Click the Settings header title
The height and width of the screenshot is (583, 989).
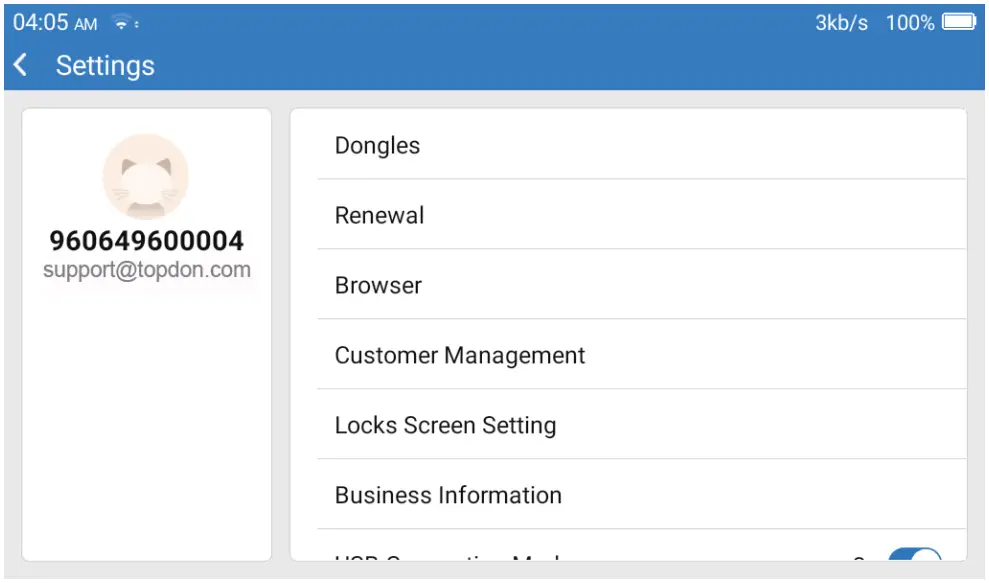[x=105, y=66]
